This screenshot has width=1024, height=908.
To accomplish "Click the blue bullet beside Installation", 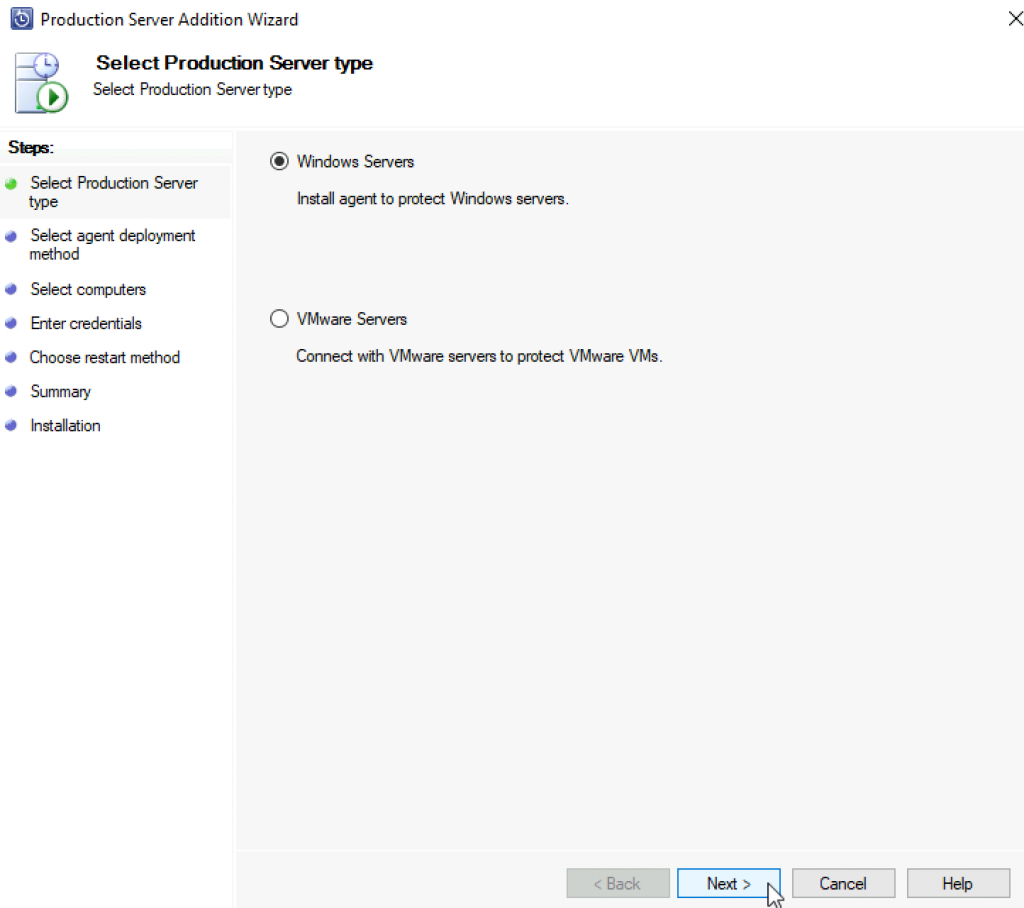I will coord(11,425).
